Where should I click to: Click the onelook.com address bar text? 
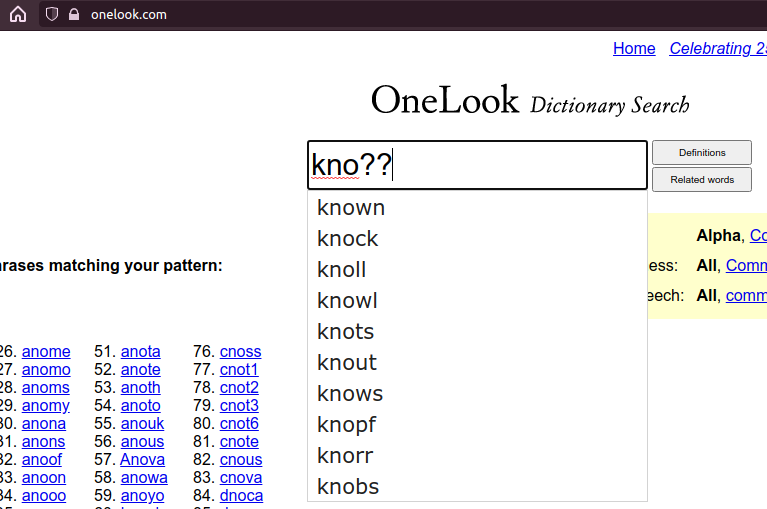(129, 15)
